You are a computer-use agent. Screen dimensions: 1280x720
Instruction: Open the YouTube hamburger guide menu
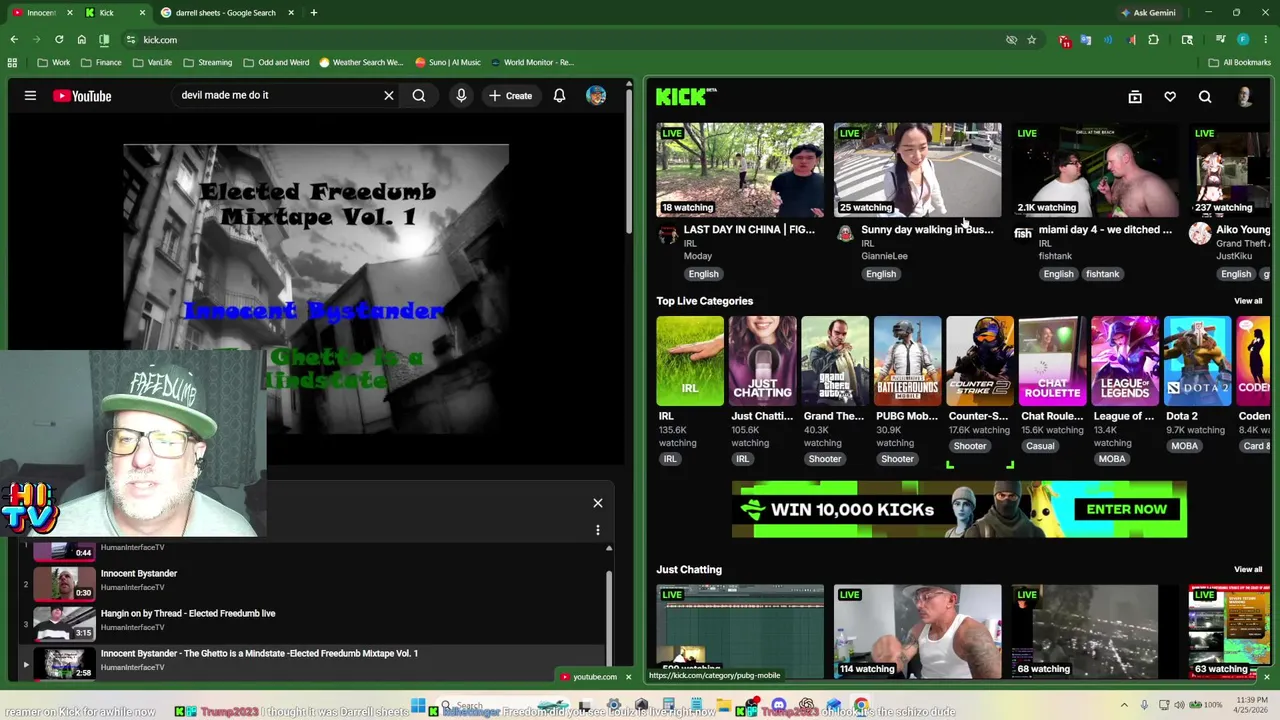30,96
